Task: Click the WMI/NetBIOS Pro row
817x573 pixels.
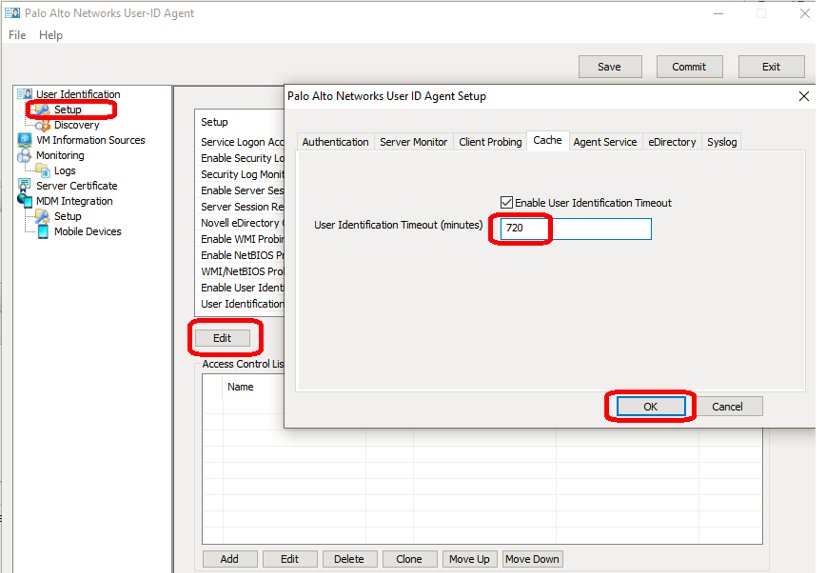Action: [x=242, y=271]
